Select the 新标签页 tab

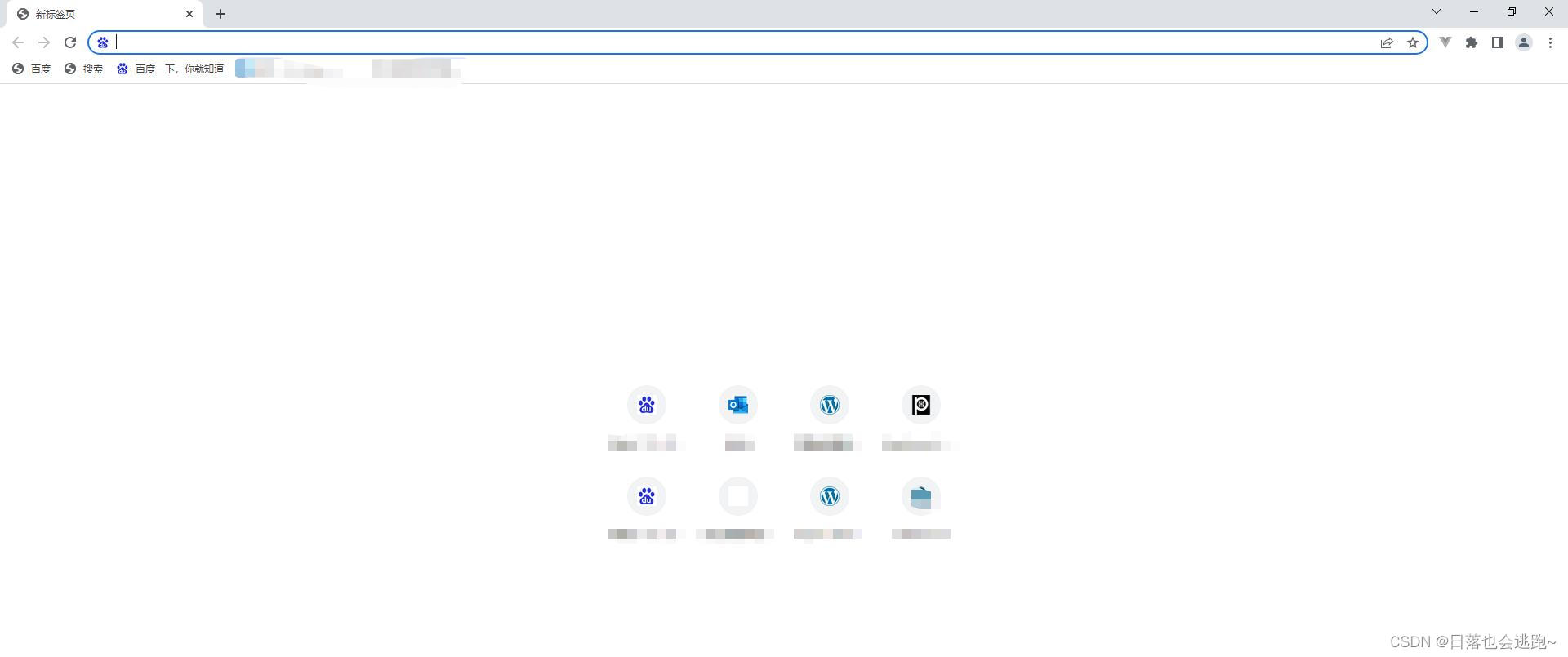coord(106,14)
